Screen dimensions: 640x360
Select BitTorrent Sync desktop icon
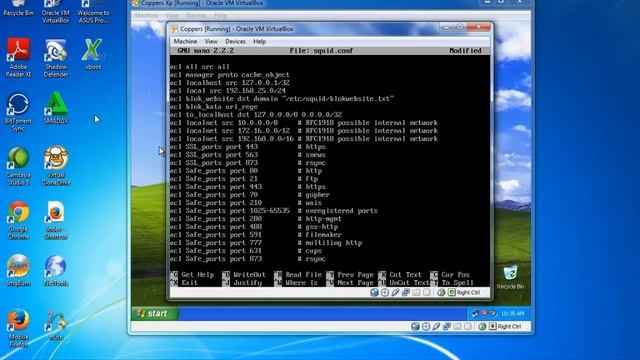(18, 112)
